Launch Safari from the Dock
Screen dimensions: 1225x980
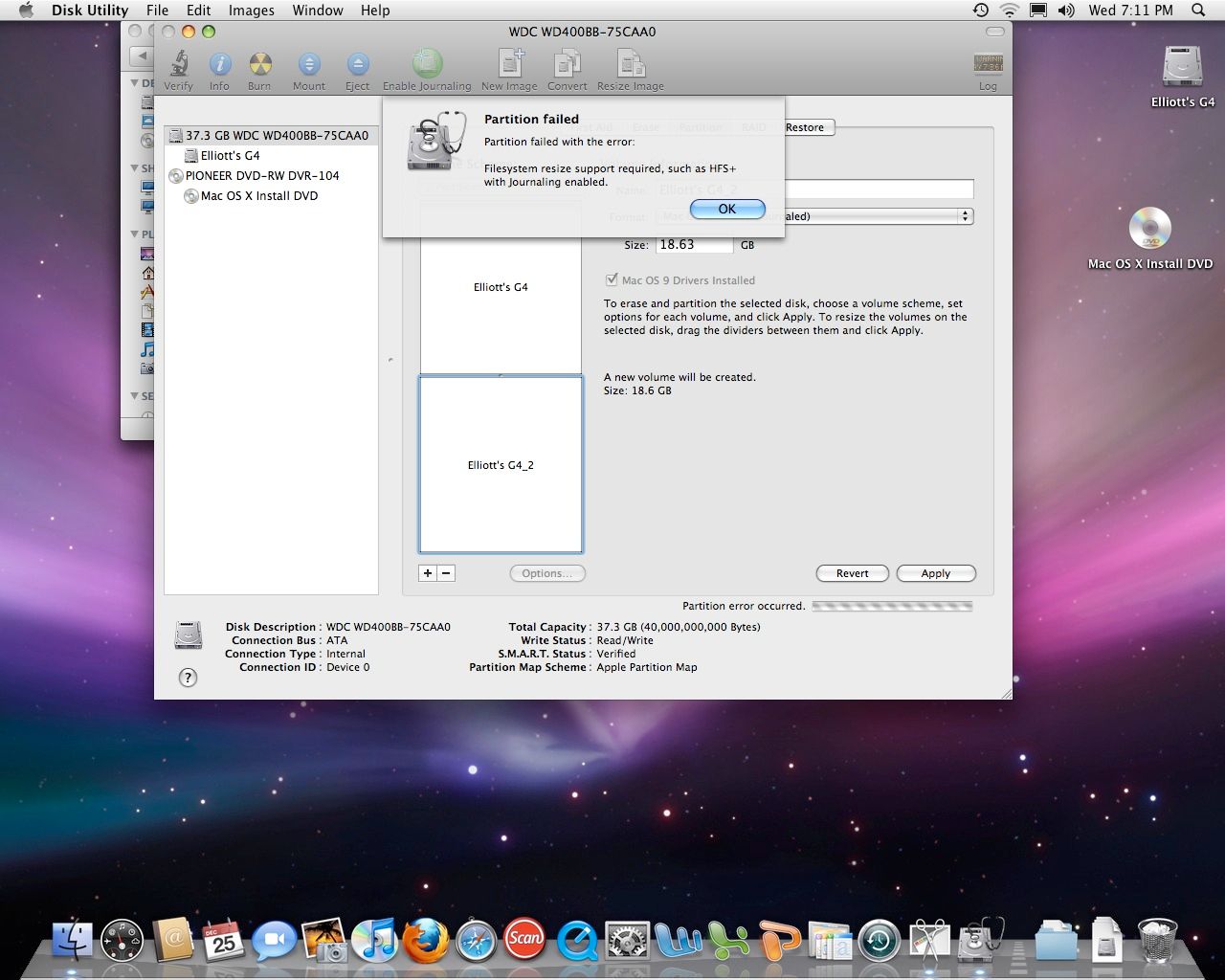[476, 941]
